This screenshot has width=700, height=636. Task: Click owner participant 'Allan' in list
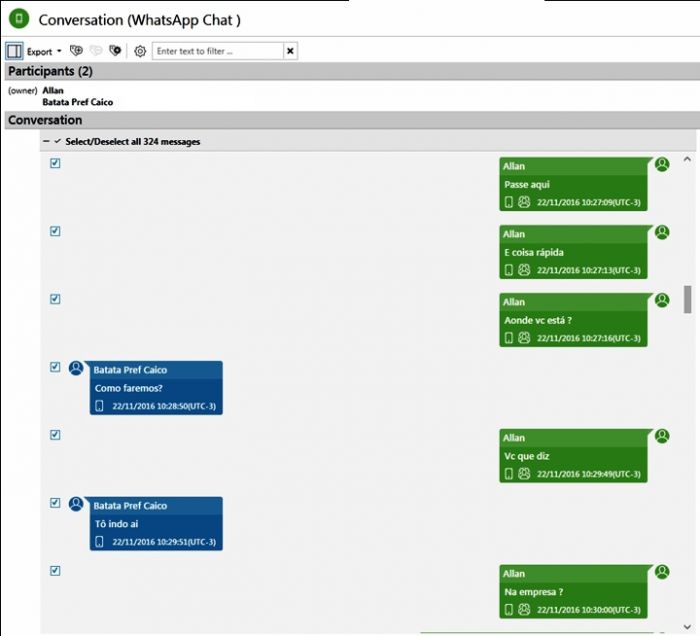coord(53,91)
